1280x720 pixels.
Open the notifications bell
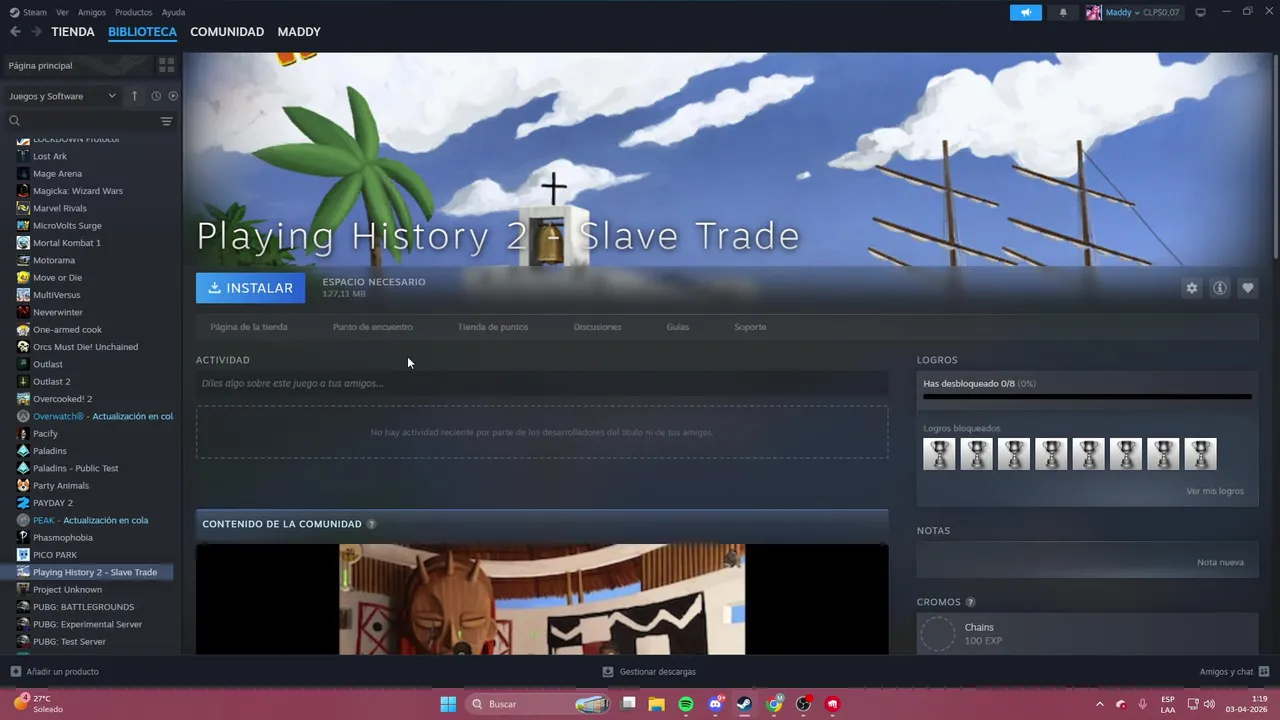(x=1063, y=12)
